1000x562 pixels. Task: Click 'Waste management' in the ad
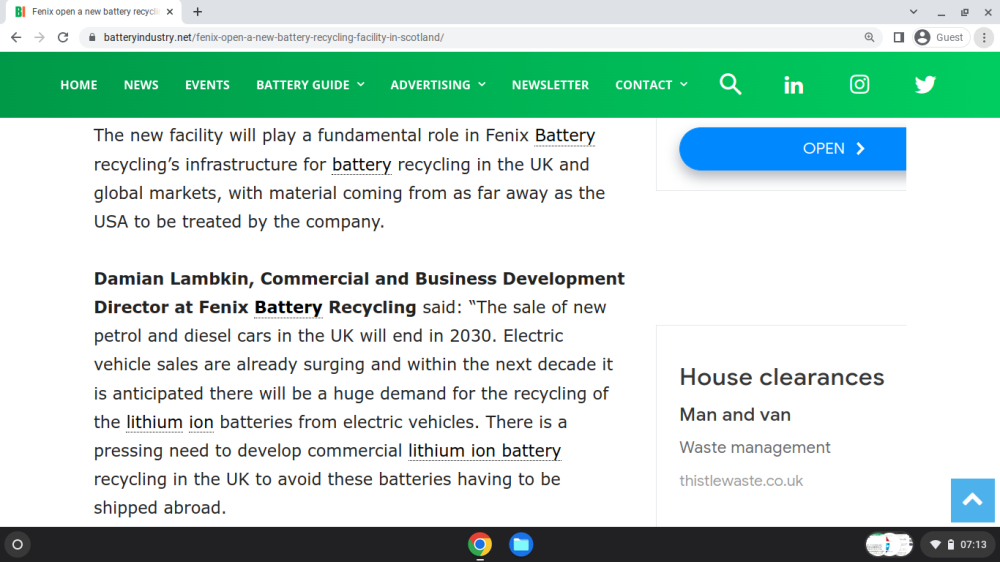coord(754,447)
